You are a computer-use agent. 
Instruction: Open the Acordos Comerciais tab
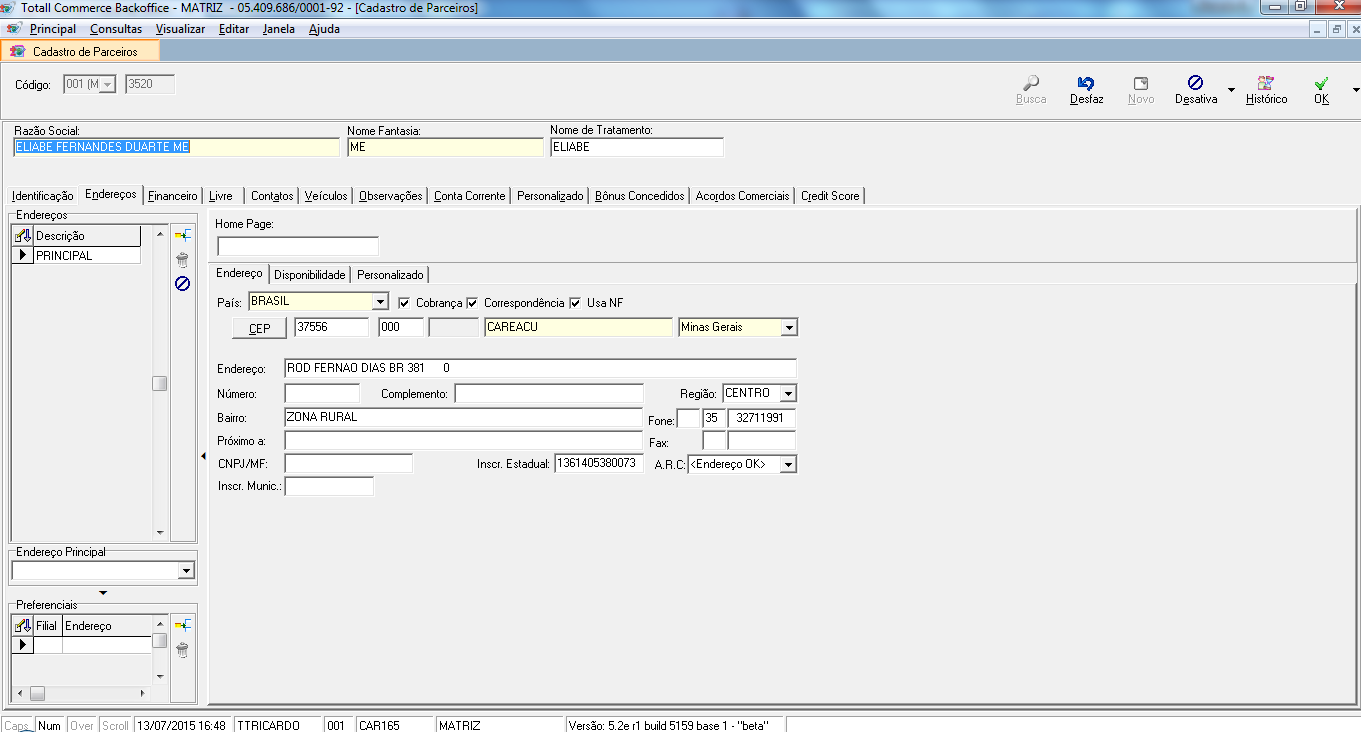(x=742, y=196)
